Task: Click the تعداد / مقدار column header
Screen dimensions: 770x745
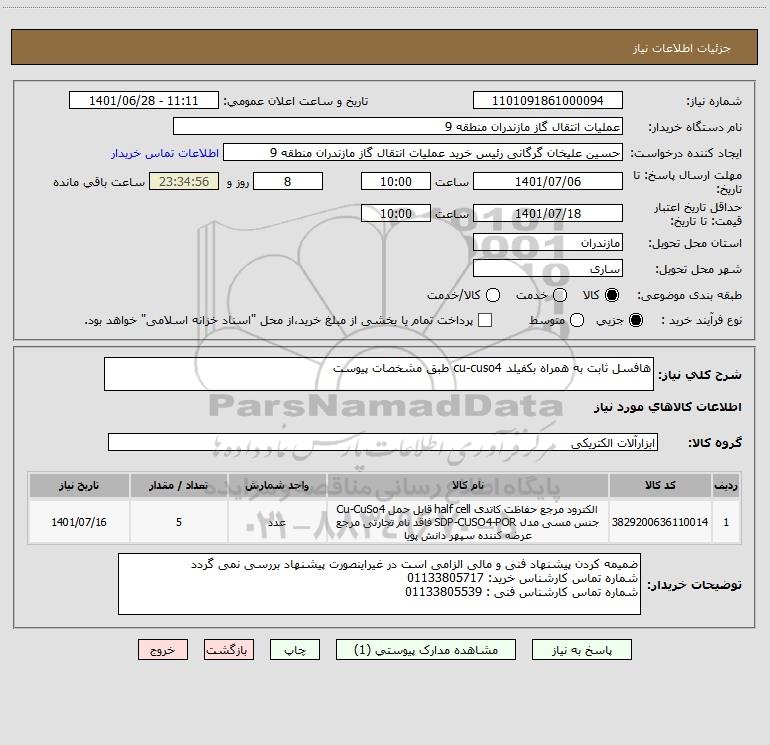Action: tap(179, 485)
